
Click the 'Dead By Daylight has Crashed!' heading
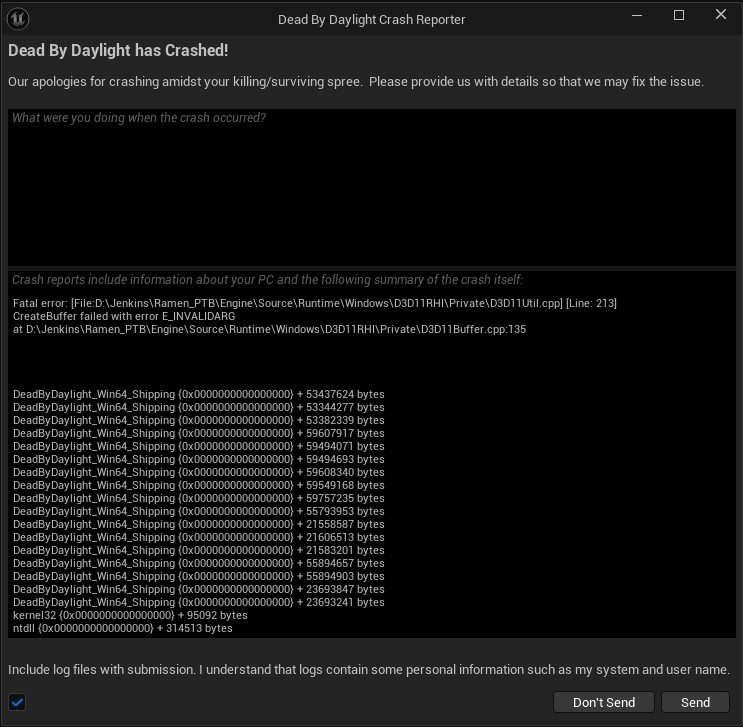[118, 50]
